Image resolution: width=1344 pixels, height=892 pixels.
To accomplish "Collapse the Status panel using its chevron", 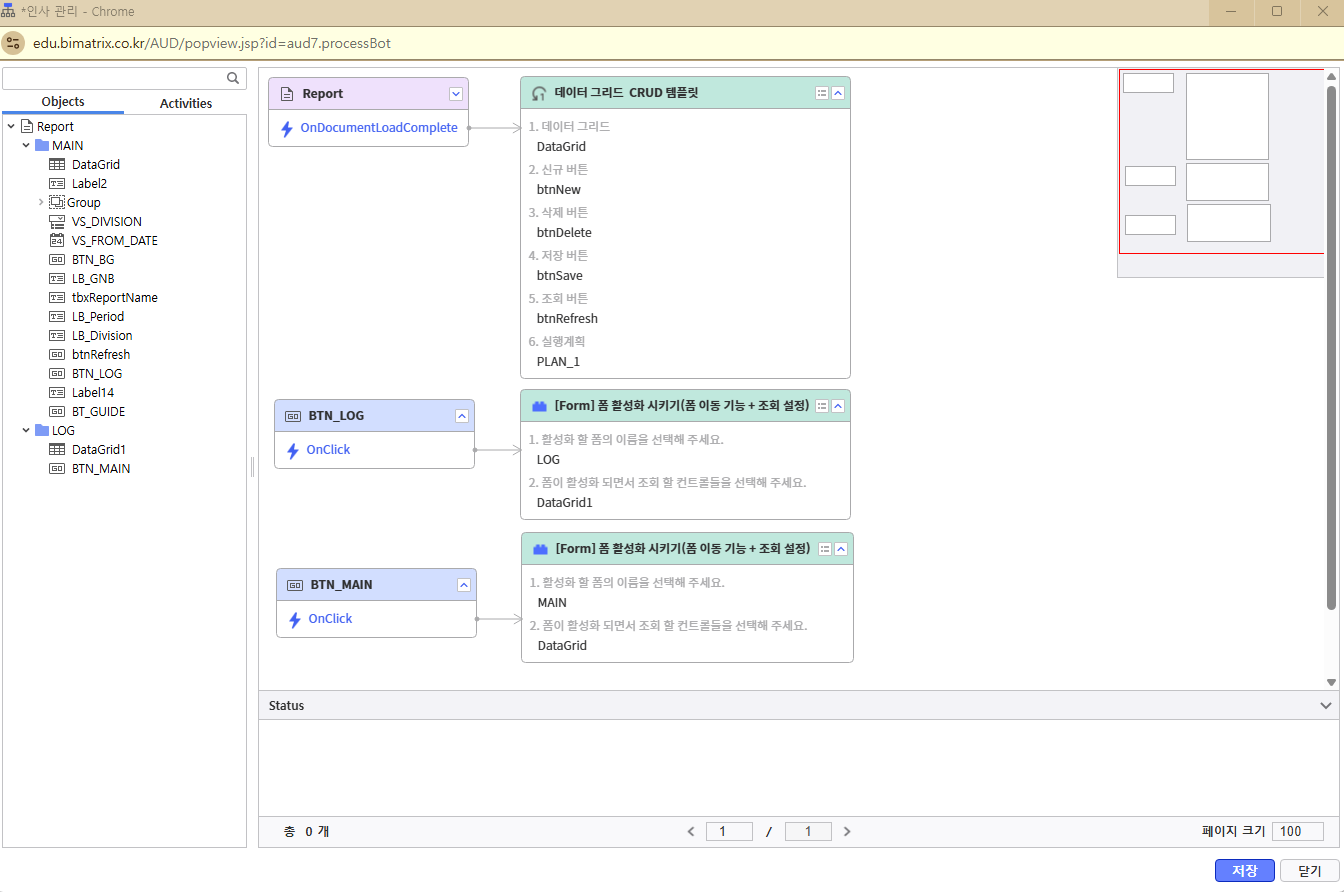I will point(1326,705).
